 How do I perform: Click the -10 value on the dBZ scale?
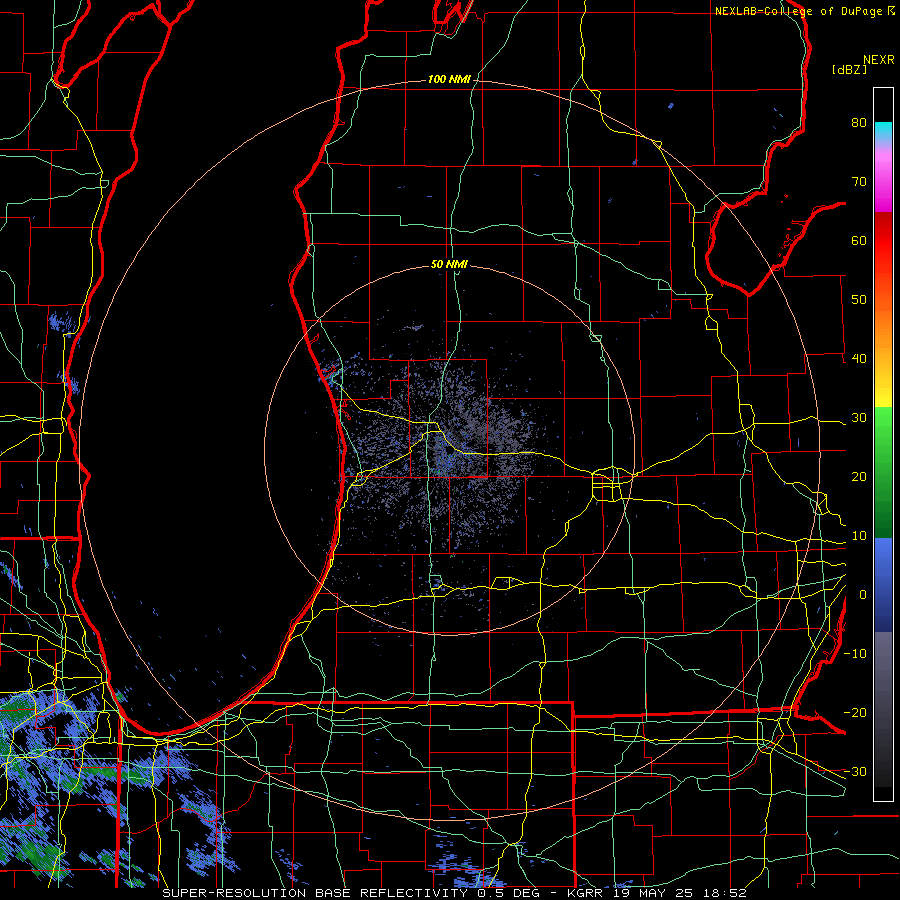click(855, 654)
